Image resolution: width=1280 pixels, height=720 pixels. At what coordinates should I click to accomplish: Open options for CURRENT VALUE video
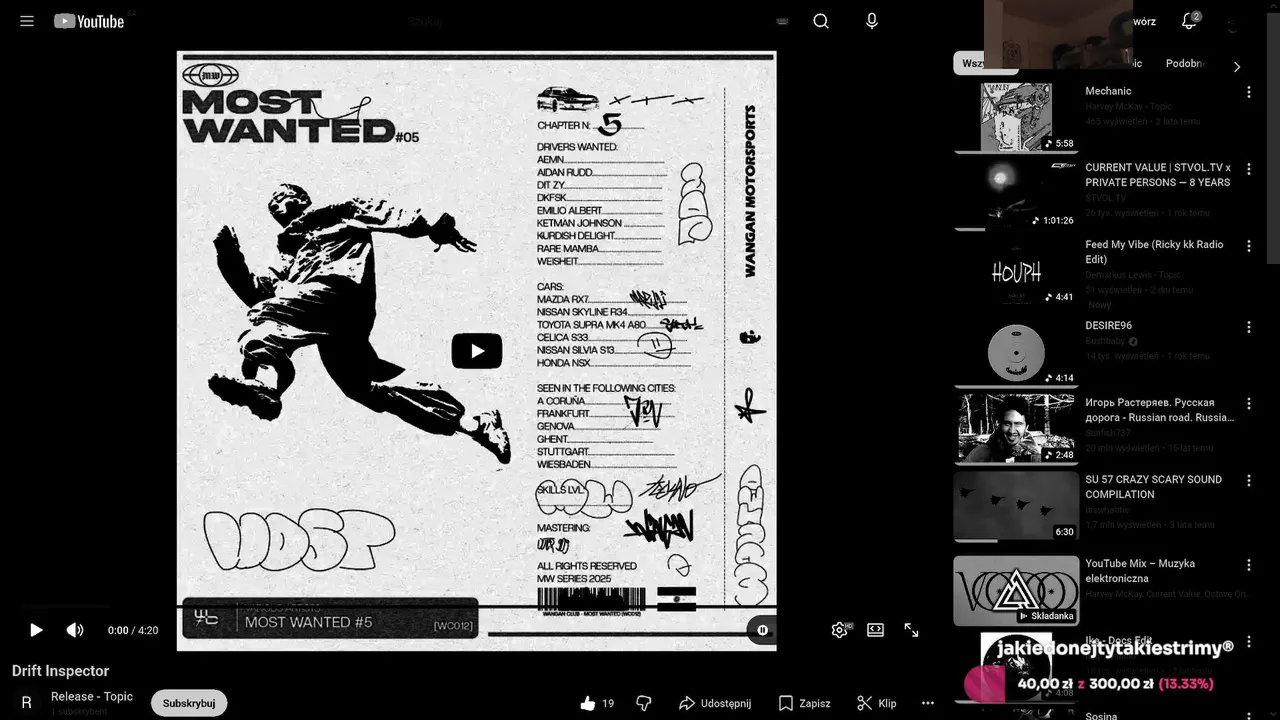(1248, 169)
